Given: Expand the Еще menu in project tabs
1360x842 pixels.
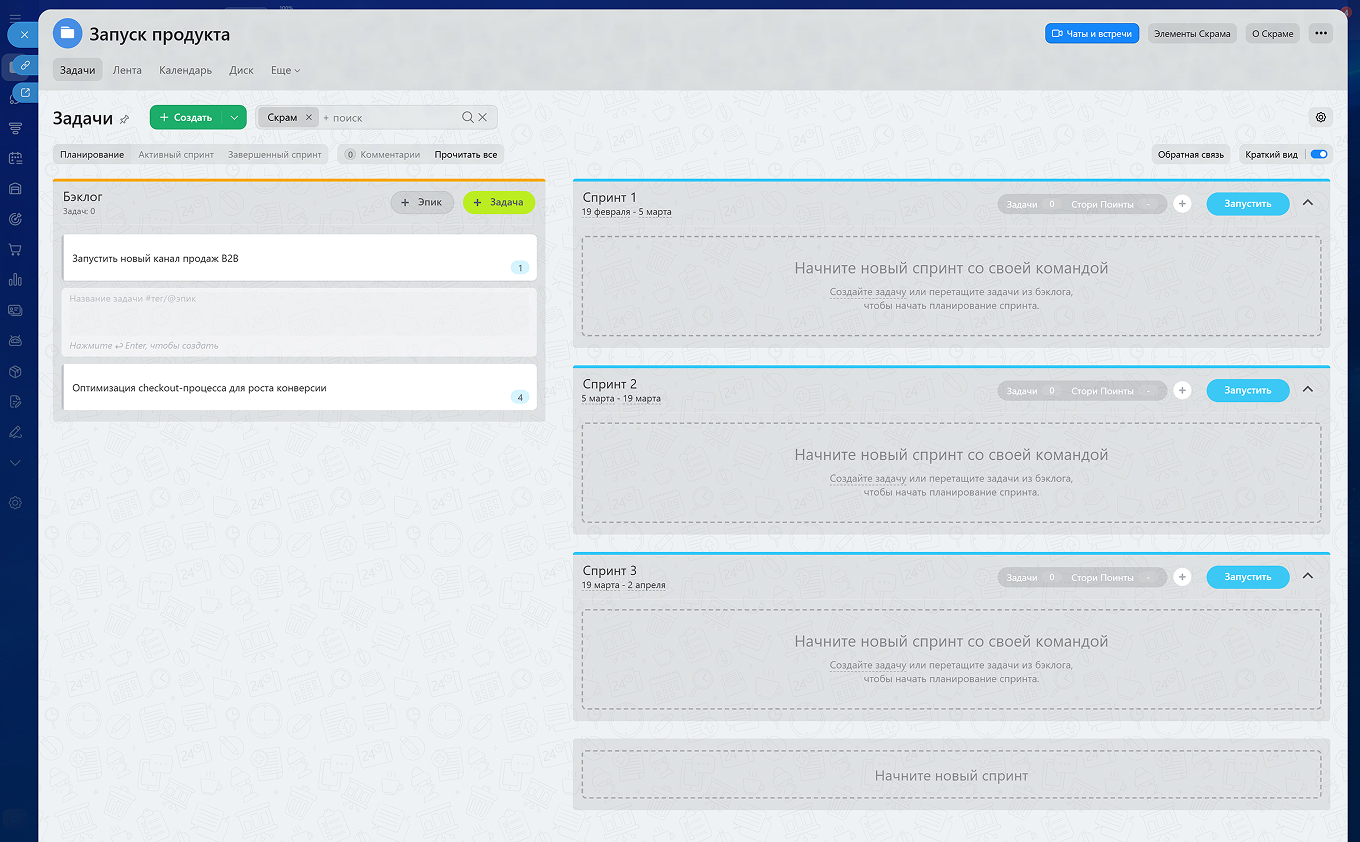Looking at the screenshot, I should coord(285,71).
